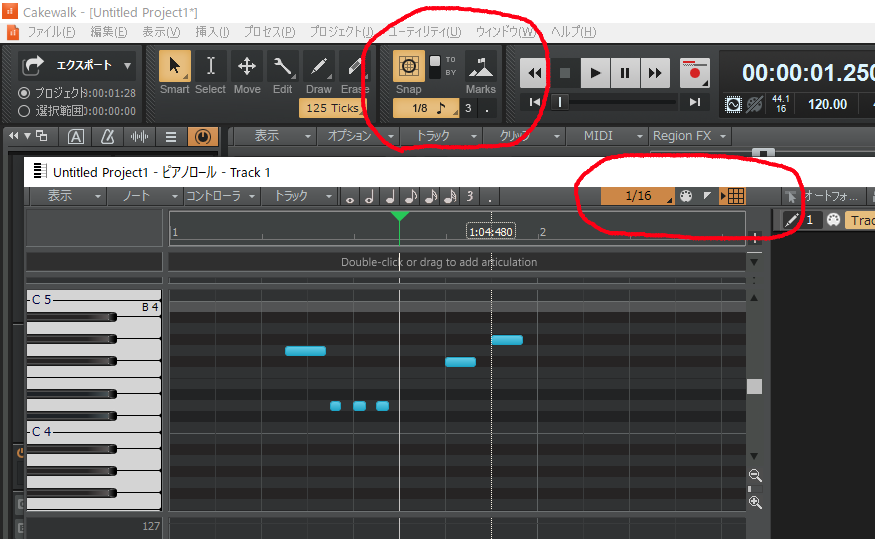This screenshot has height=539, width=875.
Task: Click the letter A text icon
Action: pyautogui.click(x=76, y=136)
